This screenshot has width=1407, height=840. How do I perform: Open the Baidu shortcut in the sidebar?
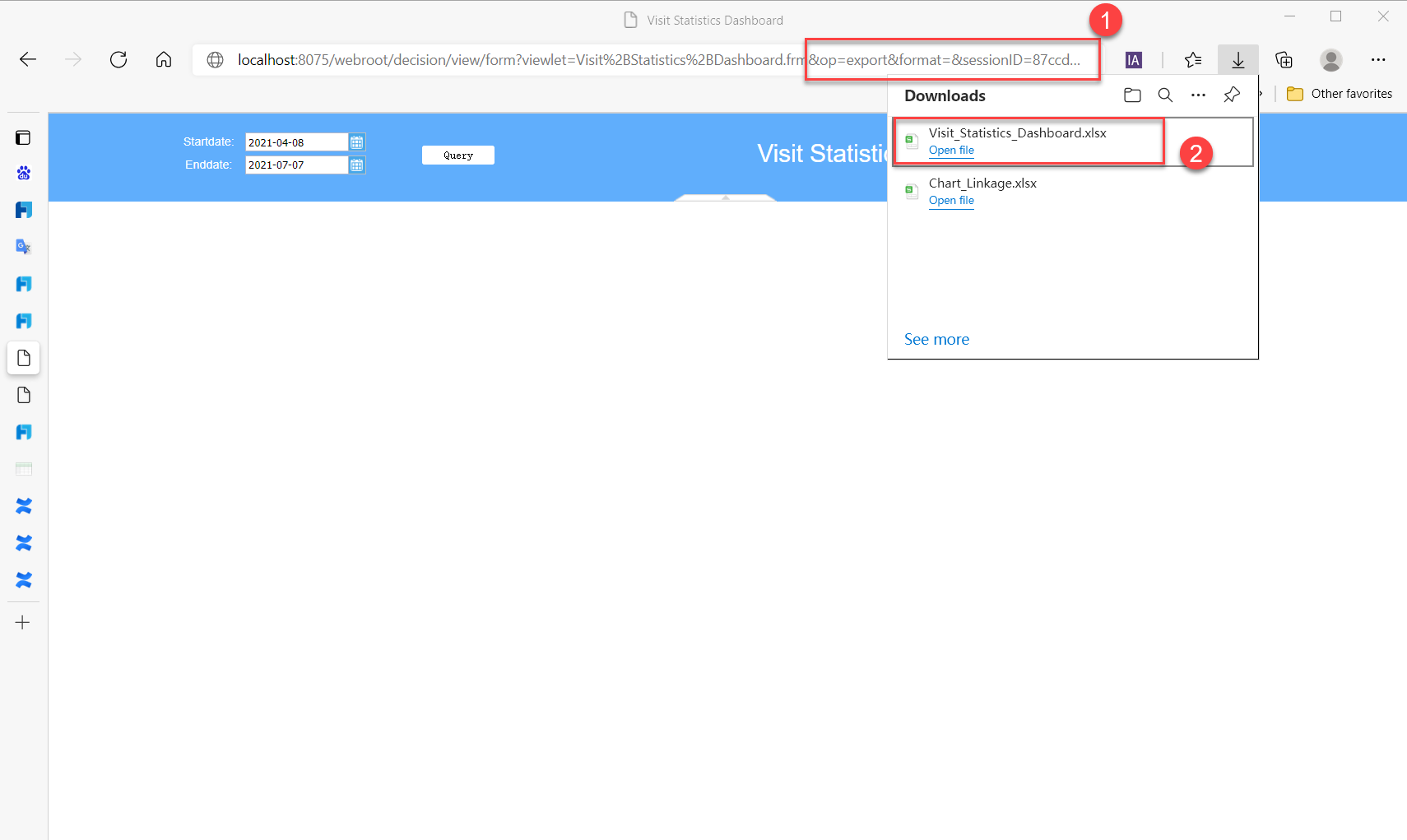pos(23,173)
